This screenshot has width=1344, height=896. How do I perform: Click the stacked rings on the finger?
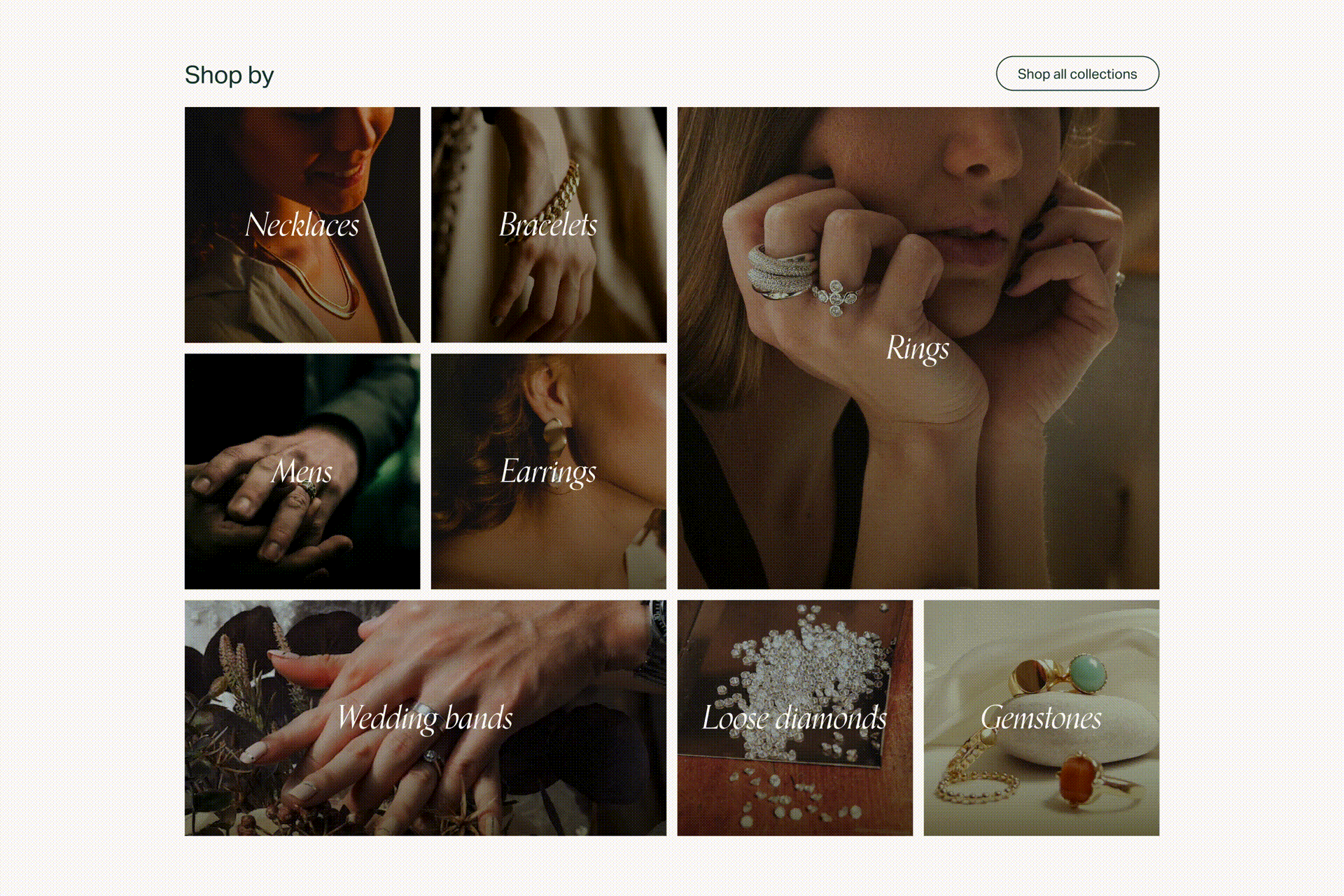(x=783, y=273)
